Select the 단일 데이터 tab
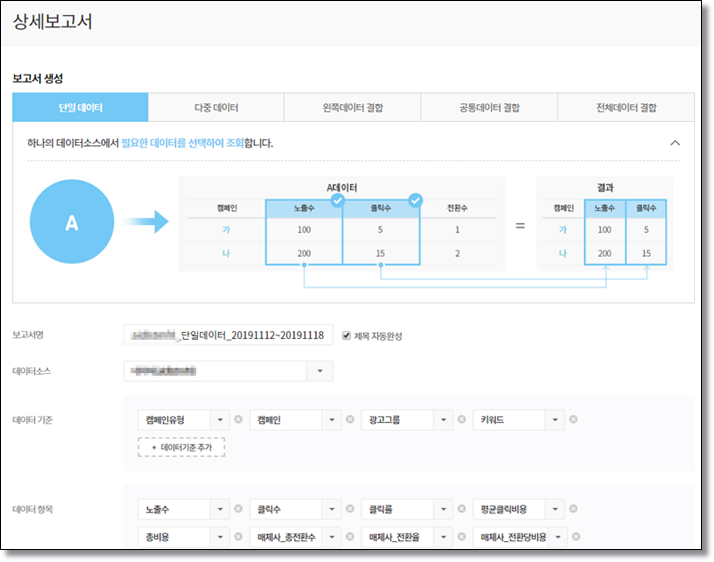 click(x=80, y=107)
